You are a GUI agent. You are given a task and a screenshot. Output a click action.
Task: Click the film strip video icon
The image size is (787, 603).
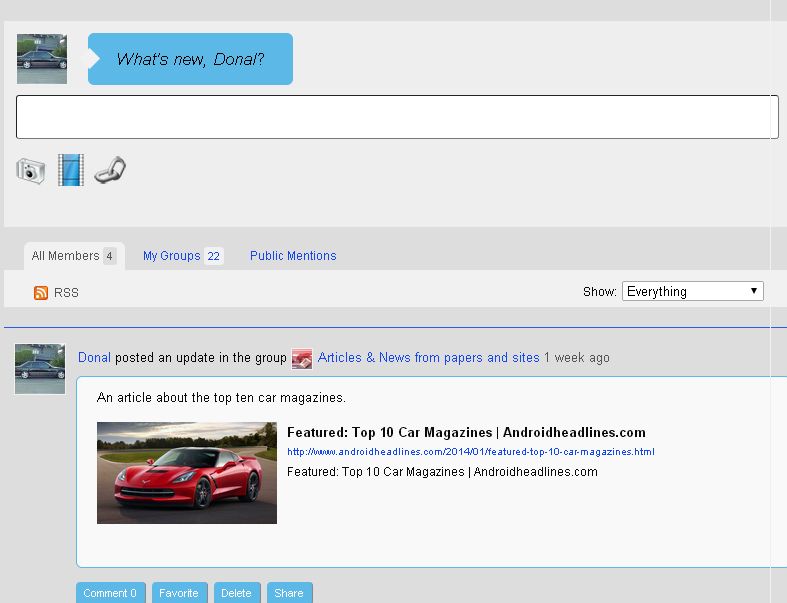[71, 170]
